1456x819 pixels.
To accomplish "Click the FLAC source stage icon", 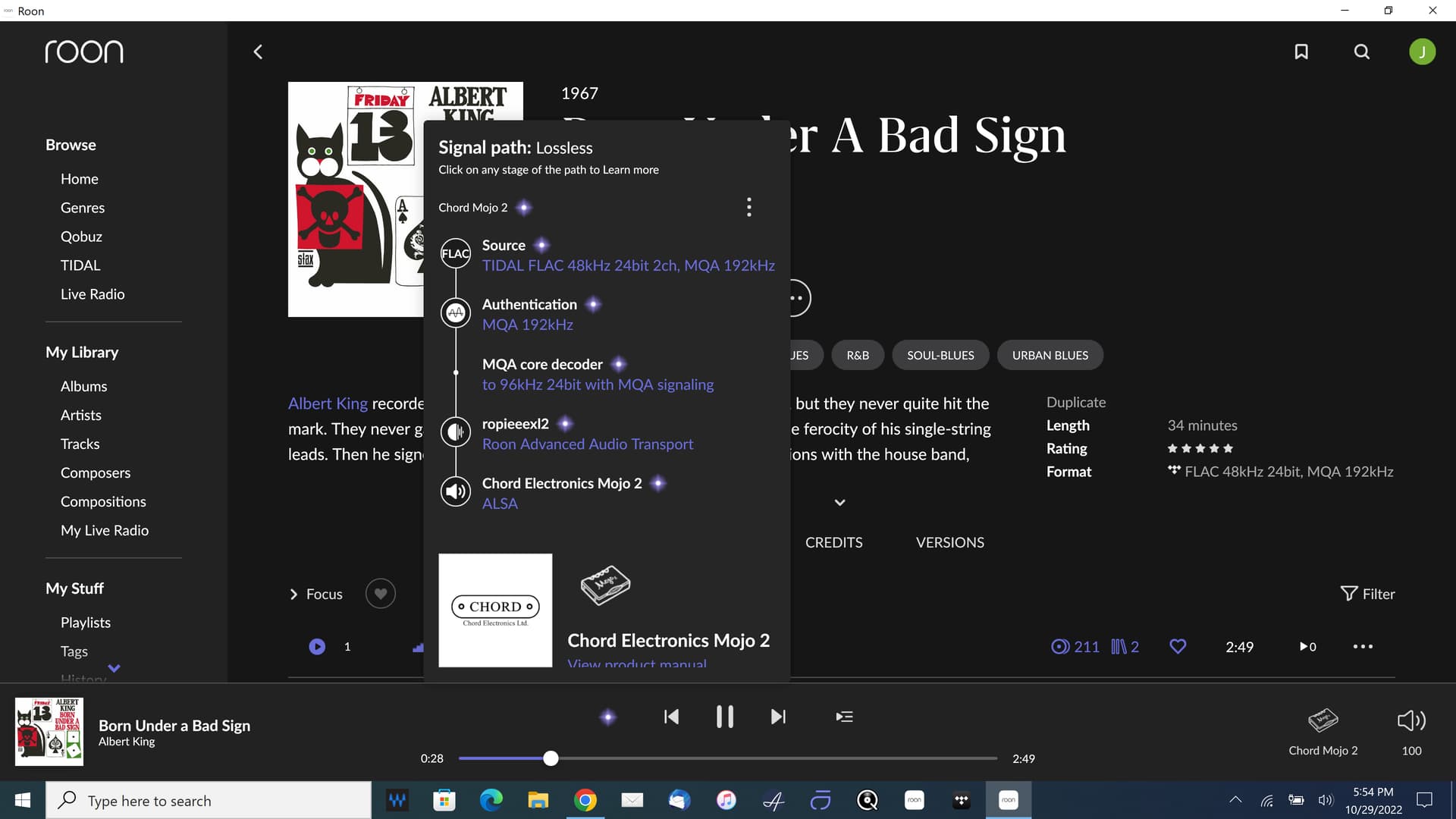I will click(456, 253).
